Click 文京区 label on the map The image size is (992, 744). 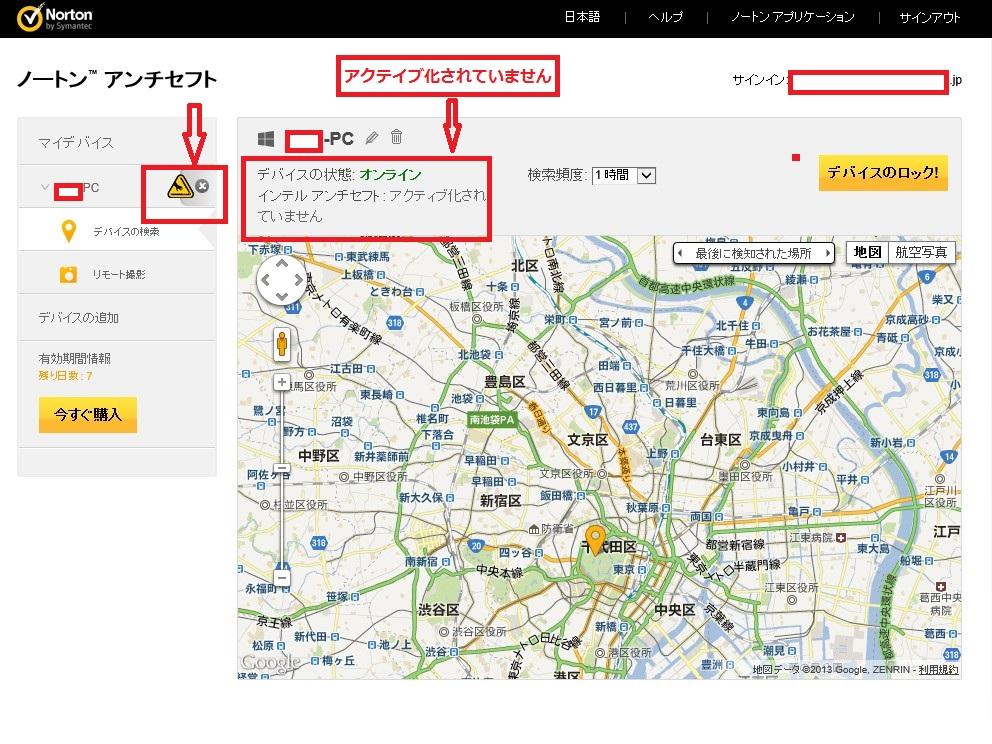588,440
